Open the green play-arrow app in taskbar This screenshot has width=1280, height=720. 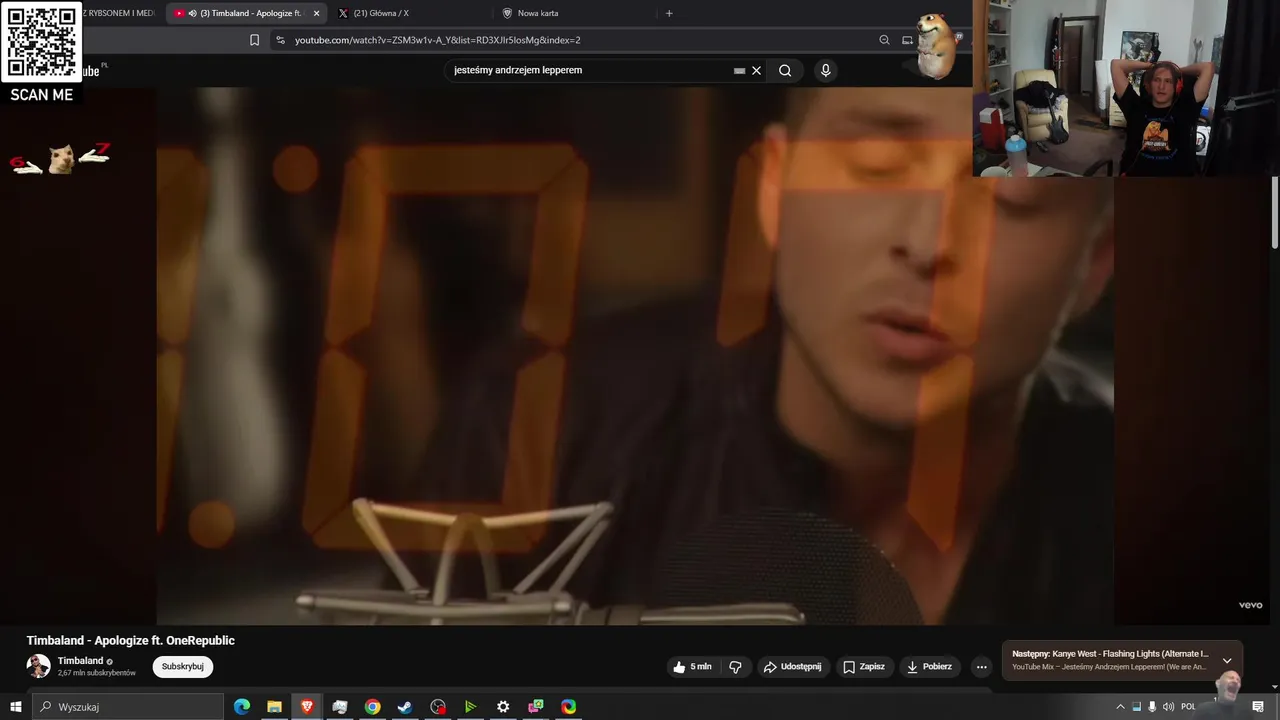[470, 707]
